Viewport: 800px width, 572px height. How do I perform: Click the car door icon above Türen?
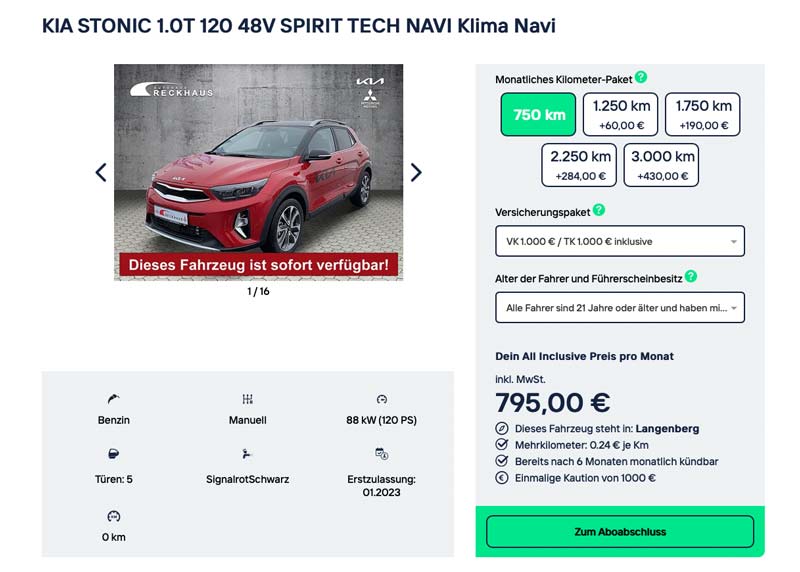pyautogui.click(x=113, y=453)
